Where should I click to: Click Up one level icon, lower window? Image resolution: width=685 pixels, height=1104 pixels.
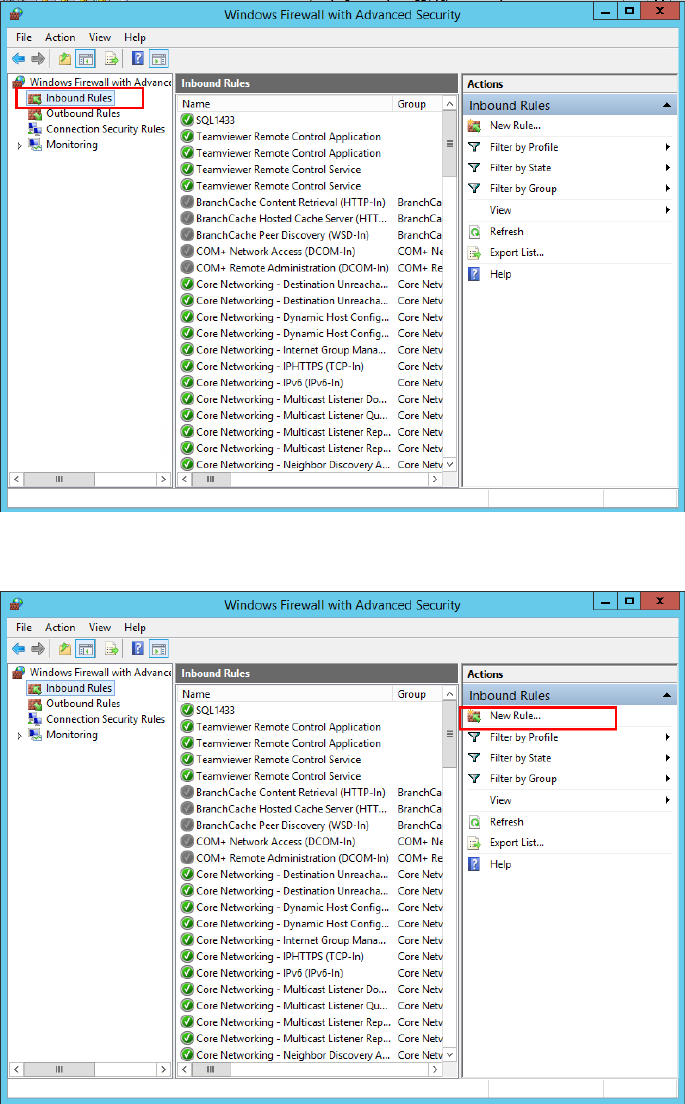click(x=65, y=649)
